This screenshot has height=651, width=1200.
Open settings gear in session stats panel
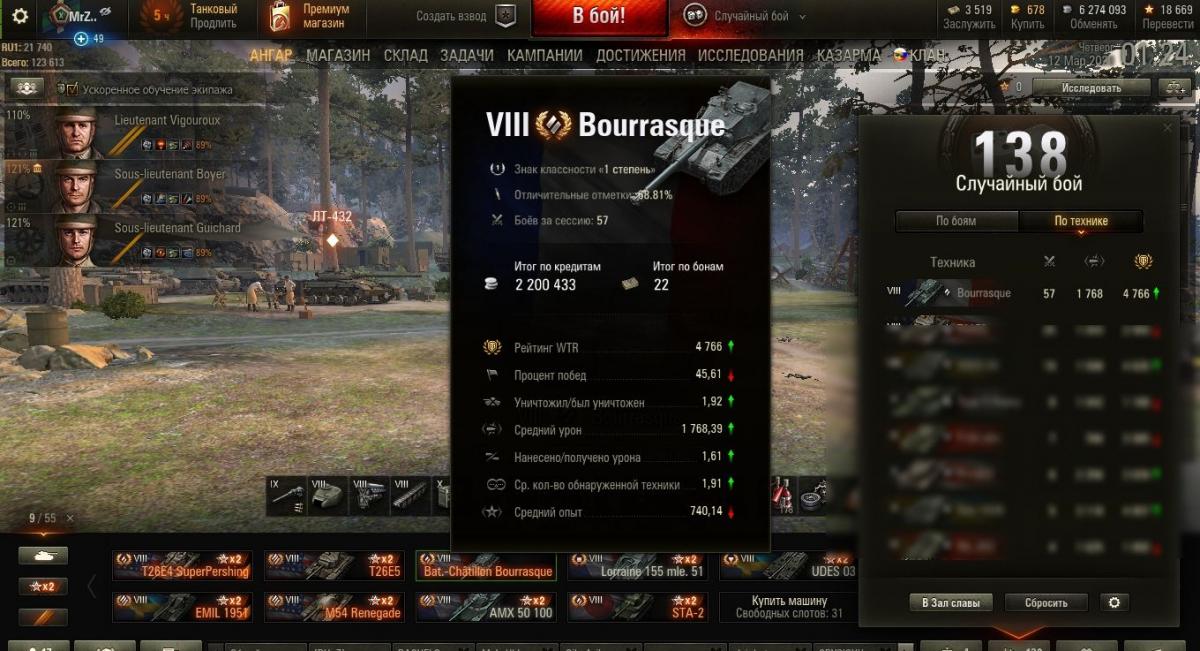tap(1113, 603)
